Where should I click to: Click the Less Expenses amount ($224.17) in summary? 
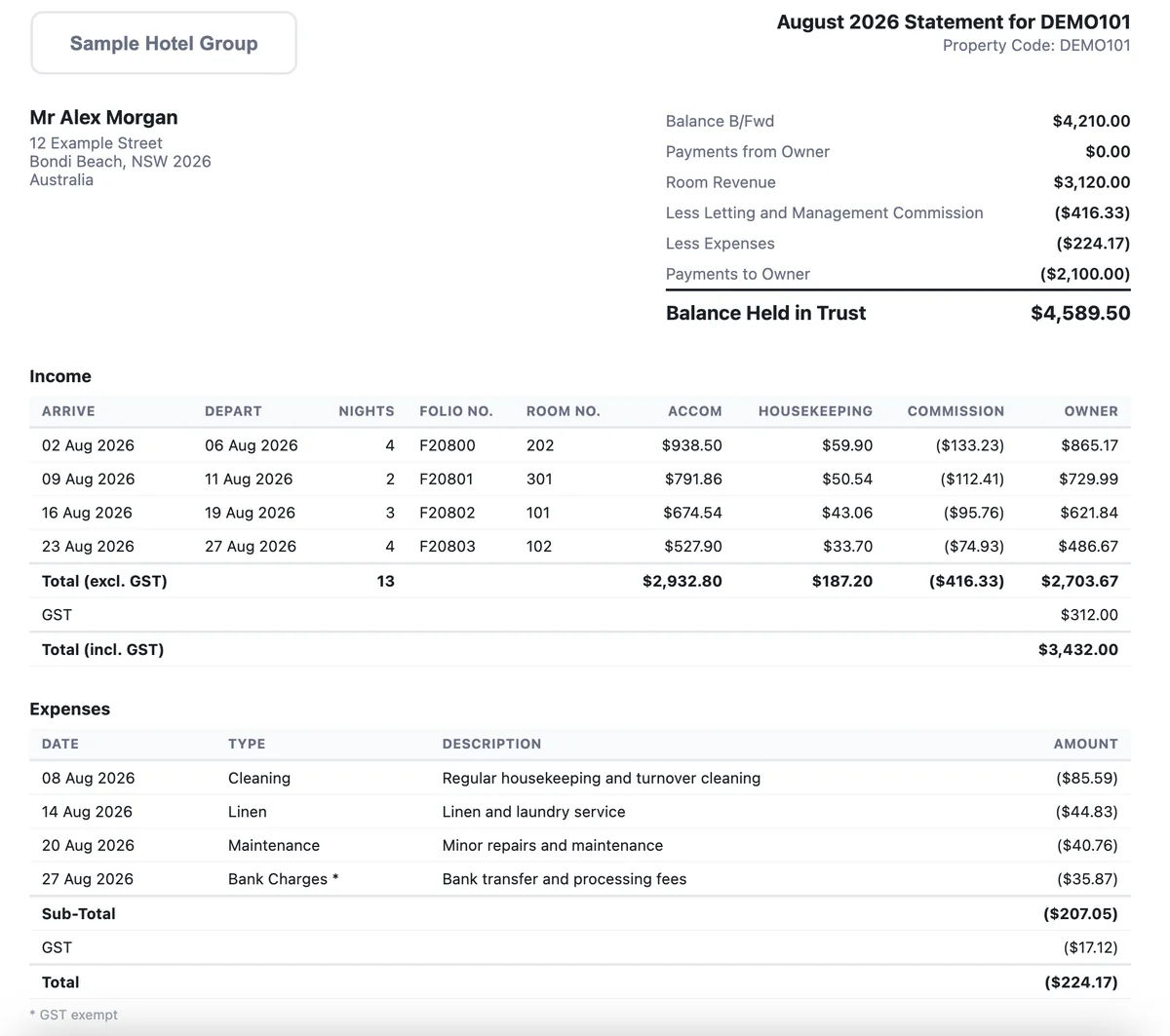[x=1093, y=244]
